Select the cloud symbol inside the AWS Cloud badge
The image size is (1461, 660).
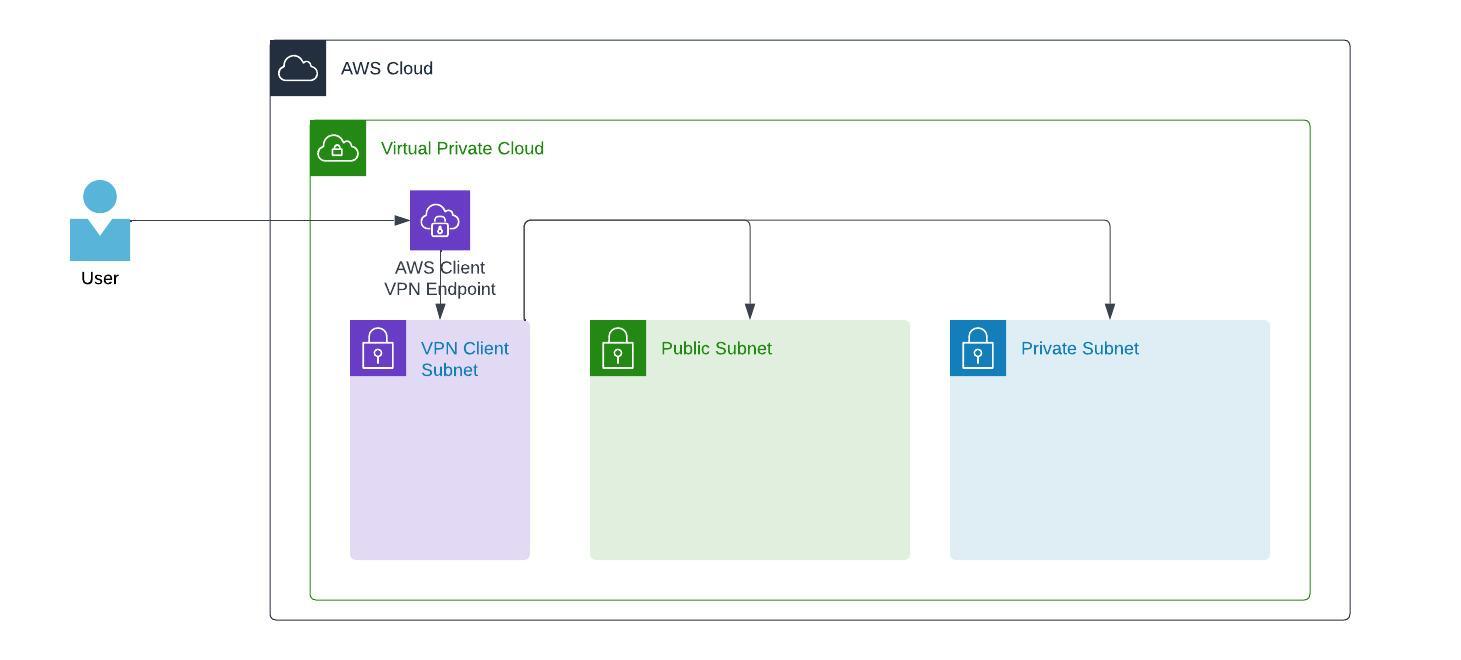click(x=297, y=66)
